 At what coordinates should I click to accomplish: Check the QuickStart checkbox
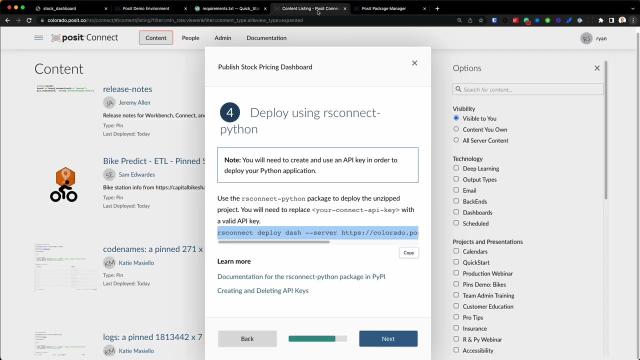point(456,262)
